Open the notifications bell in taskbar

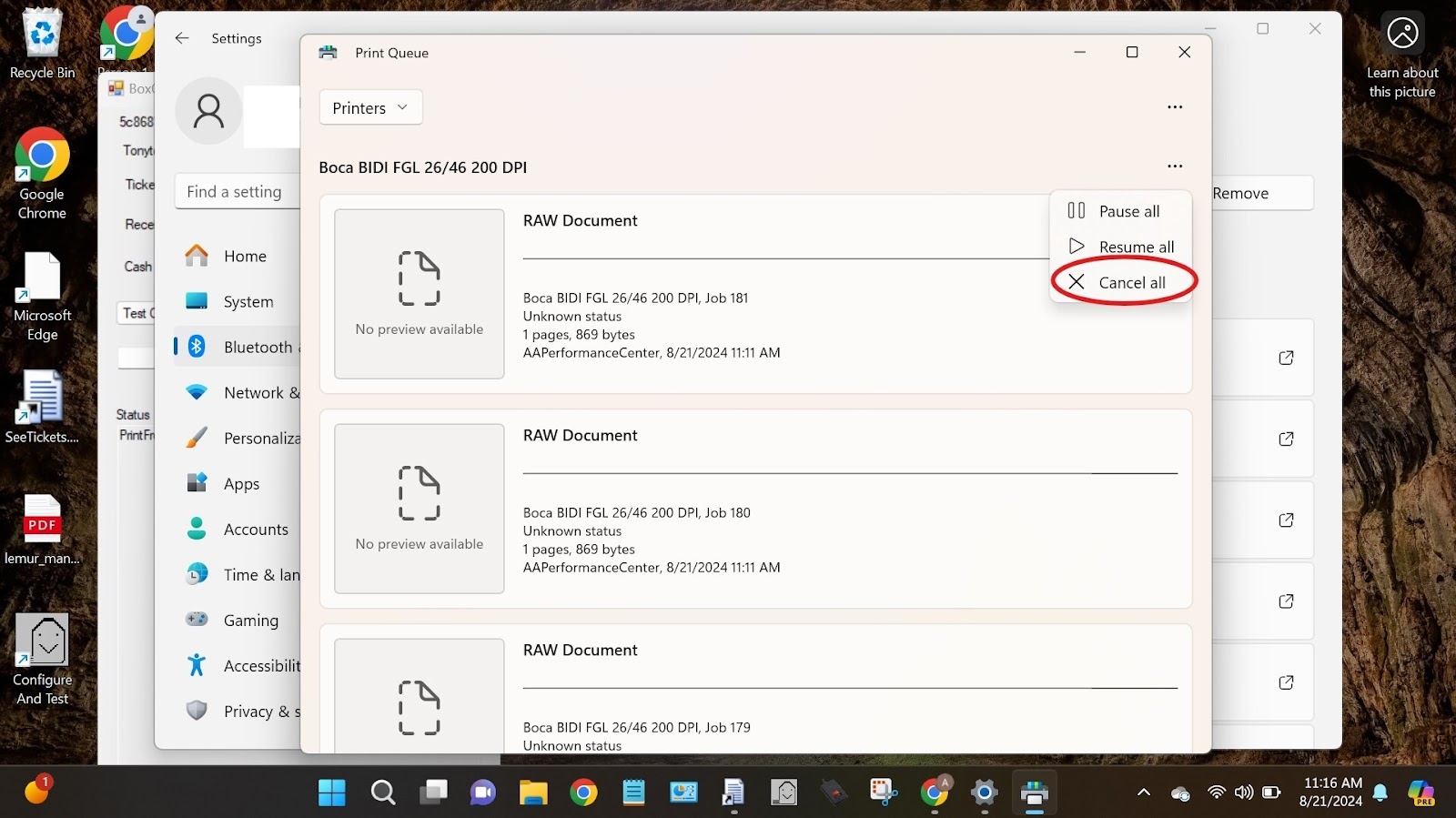click(x=1380, y=793)
